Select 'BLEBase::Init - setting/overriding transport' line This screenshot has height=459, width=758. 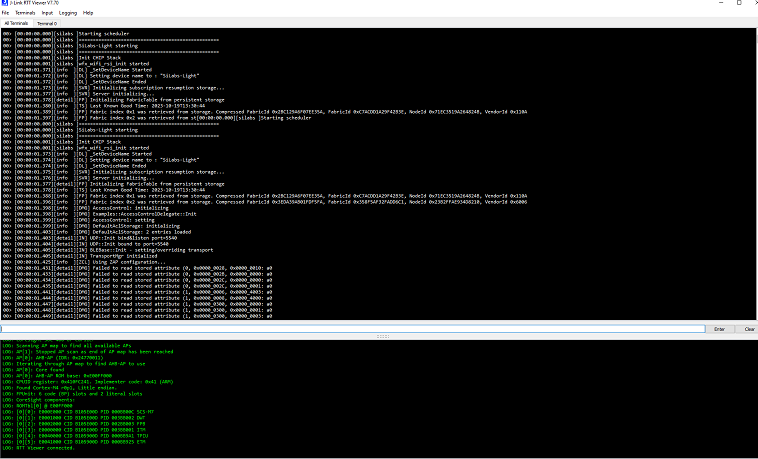coord(108,250)
